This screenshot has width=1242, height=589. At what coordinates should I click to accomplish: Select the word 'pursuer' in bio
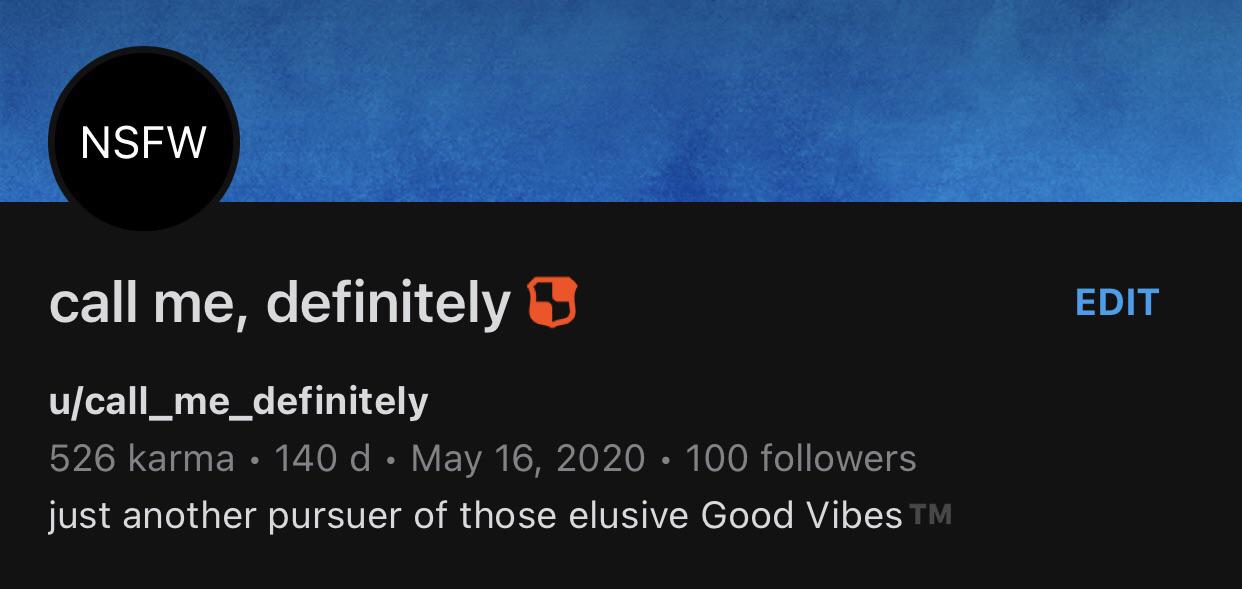[x=318, y=516]
